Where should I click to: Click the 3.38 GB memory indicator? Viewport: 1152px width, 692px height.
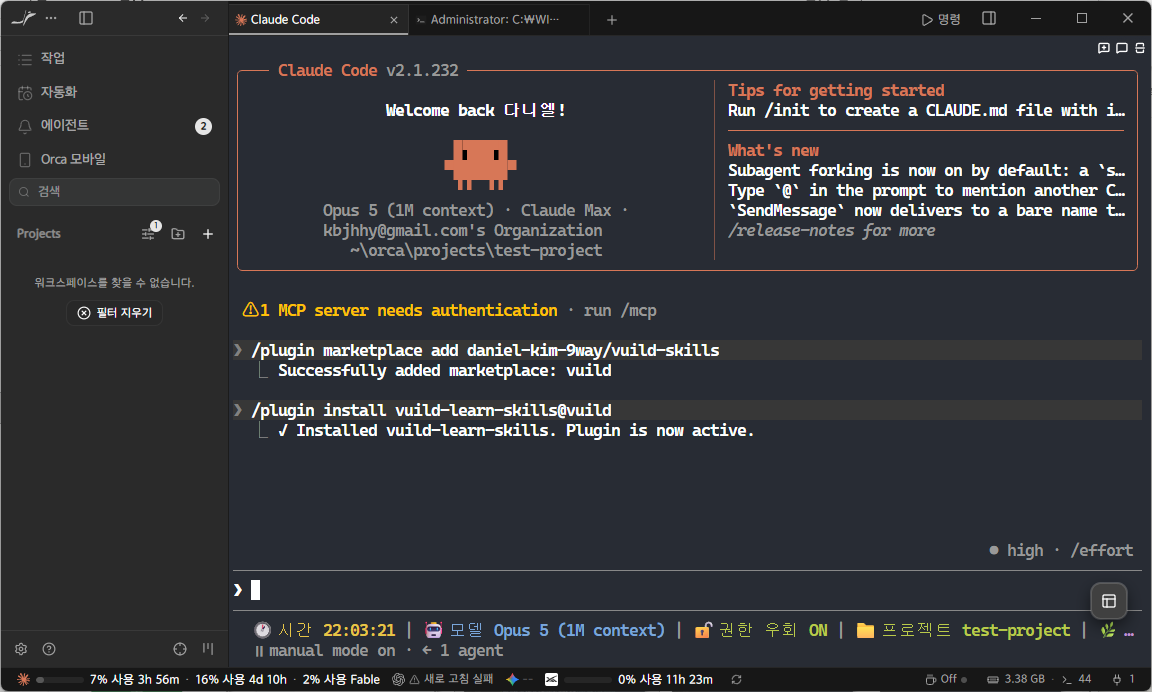[1015, 680]
